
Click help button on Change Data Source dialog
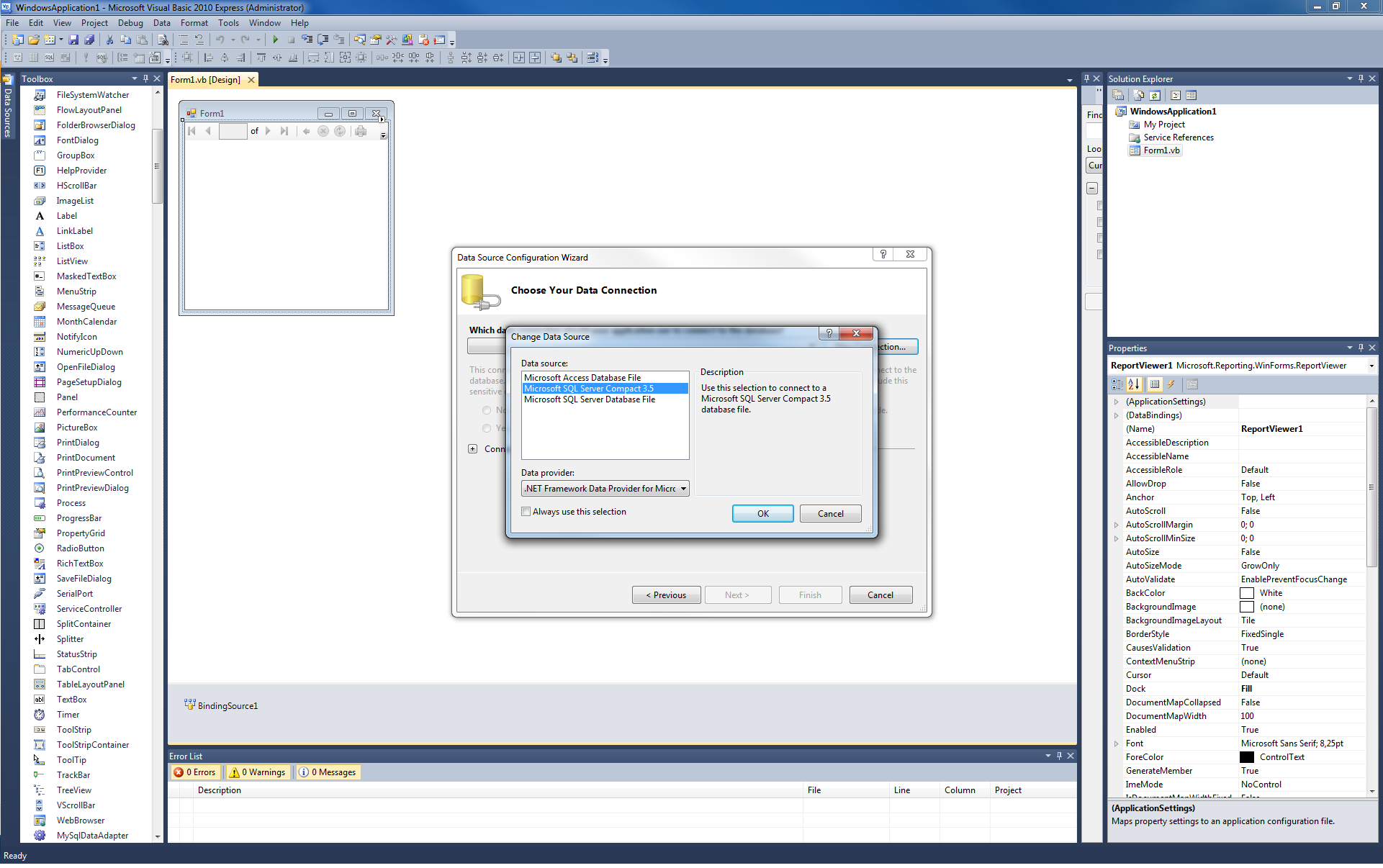tap(829, 333)
